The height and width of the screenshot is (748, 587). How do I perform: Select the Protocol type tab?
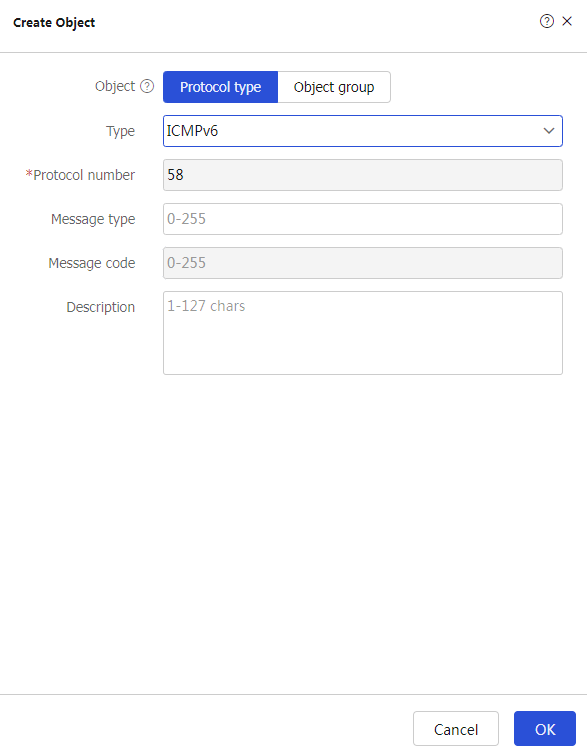(220, 87)
